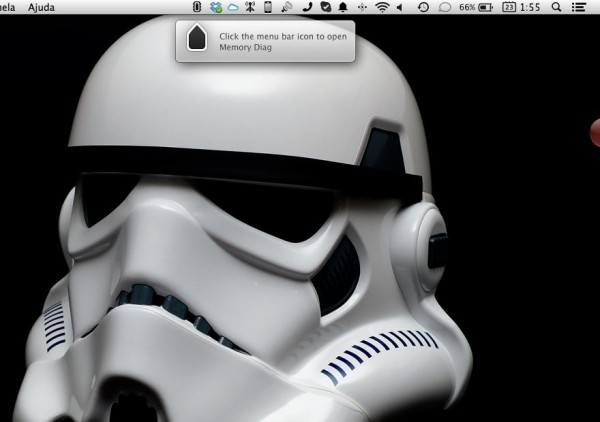Click the phone device icon in menu bar
600x422 pixels.
(x=268, y=7)
